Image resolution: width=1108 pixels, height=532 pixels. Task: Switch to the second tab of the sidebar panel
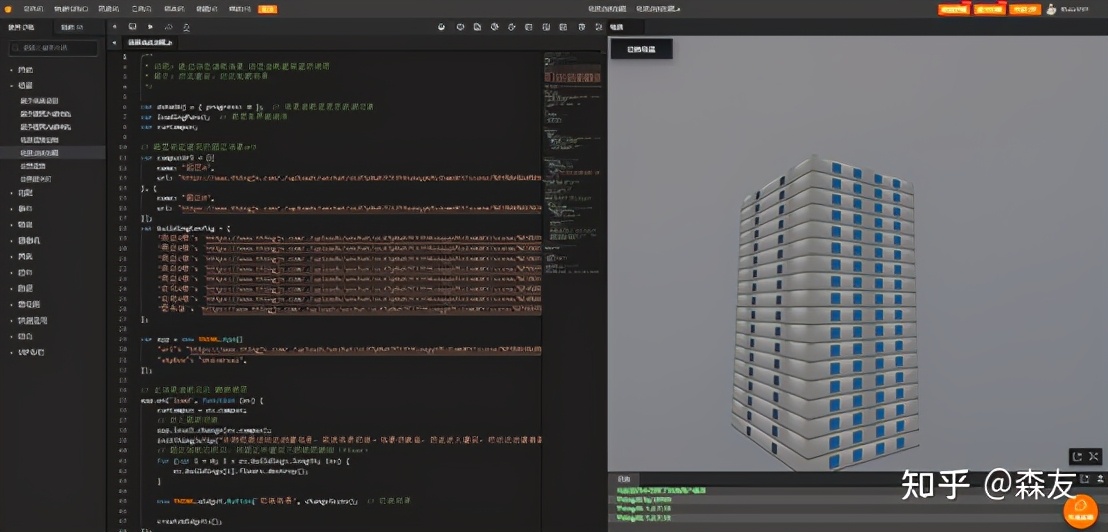coord(72,27)
